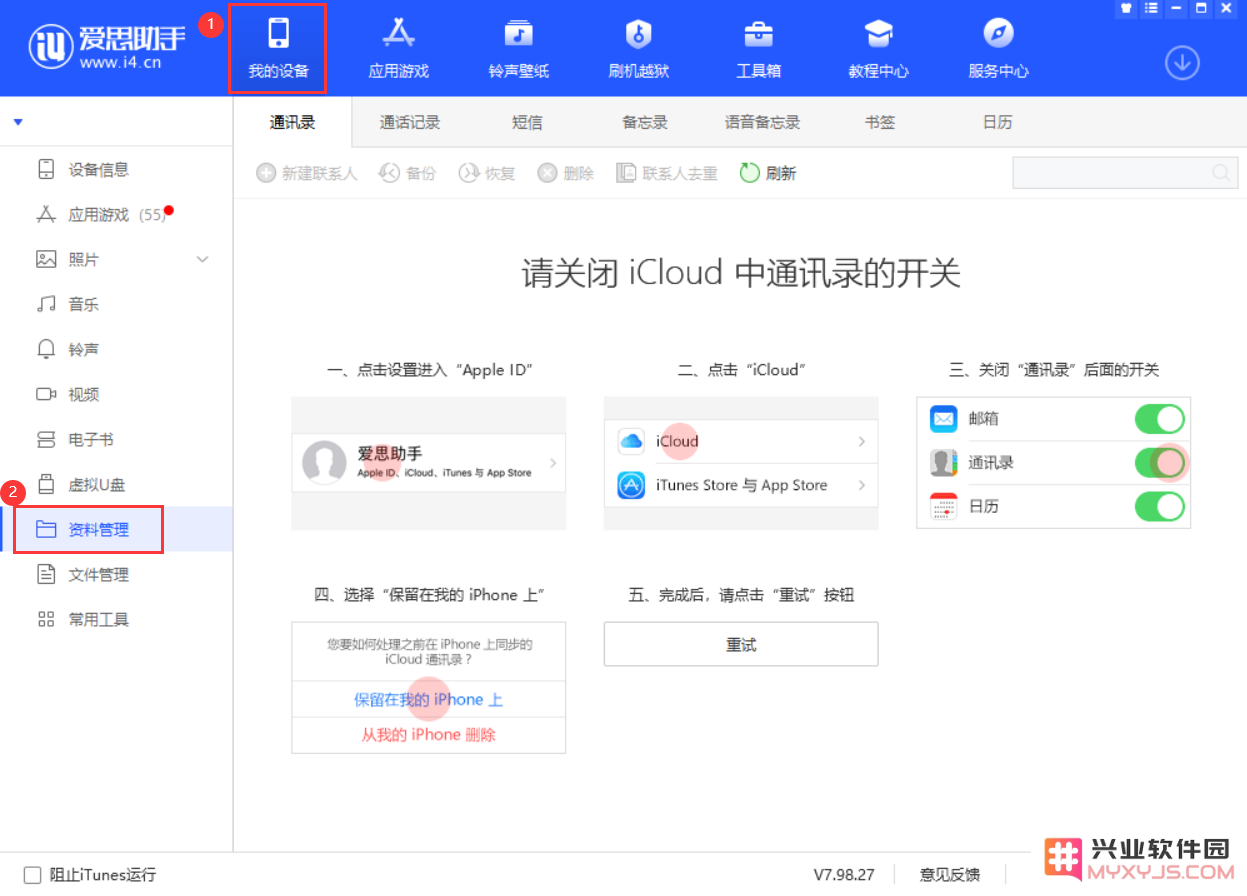Viewport: 1247px width, 896px height.
Task: Toggle the 通讯录 switch in guide image
Action: [x=1160, y=462]
